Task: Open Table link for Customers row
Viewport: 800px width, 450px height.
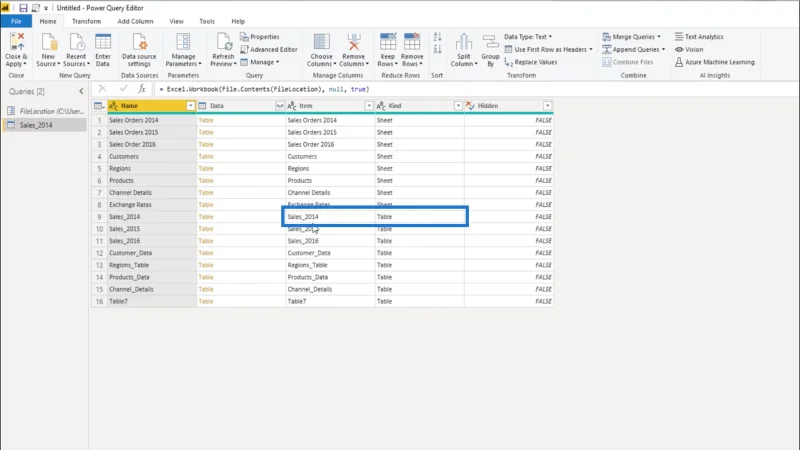Action: pos(206,157)
